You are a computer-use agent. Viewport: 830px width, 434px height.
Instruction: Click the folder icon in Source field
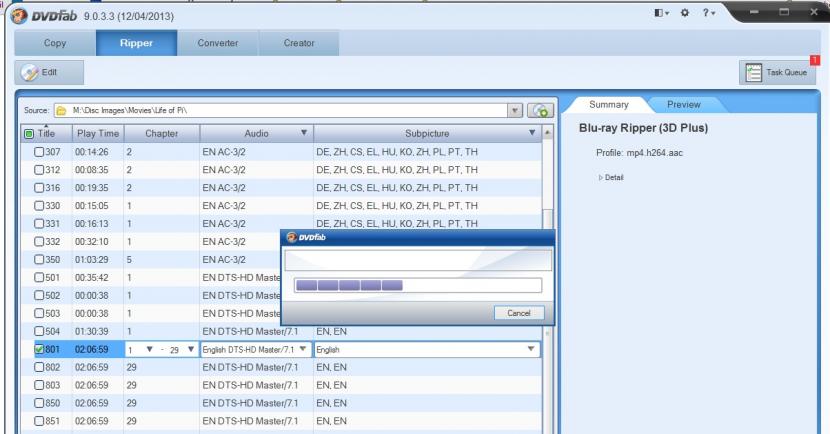click(61, 111)
